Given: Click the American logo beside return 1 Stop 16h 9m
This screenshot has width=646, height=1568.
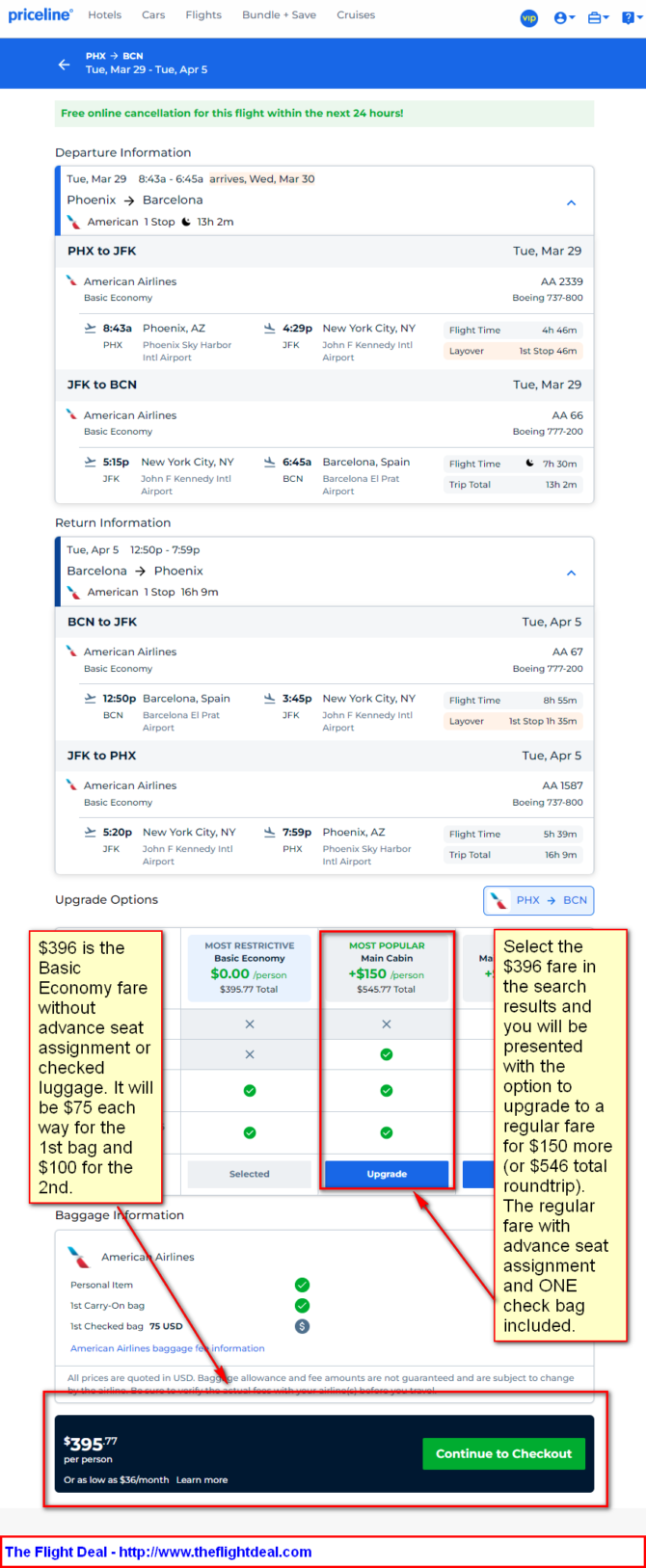Looking at the screenshot, I should [x=73, y=592].
